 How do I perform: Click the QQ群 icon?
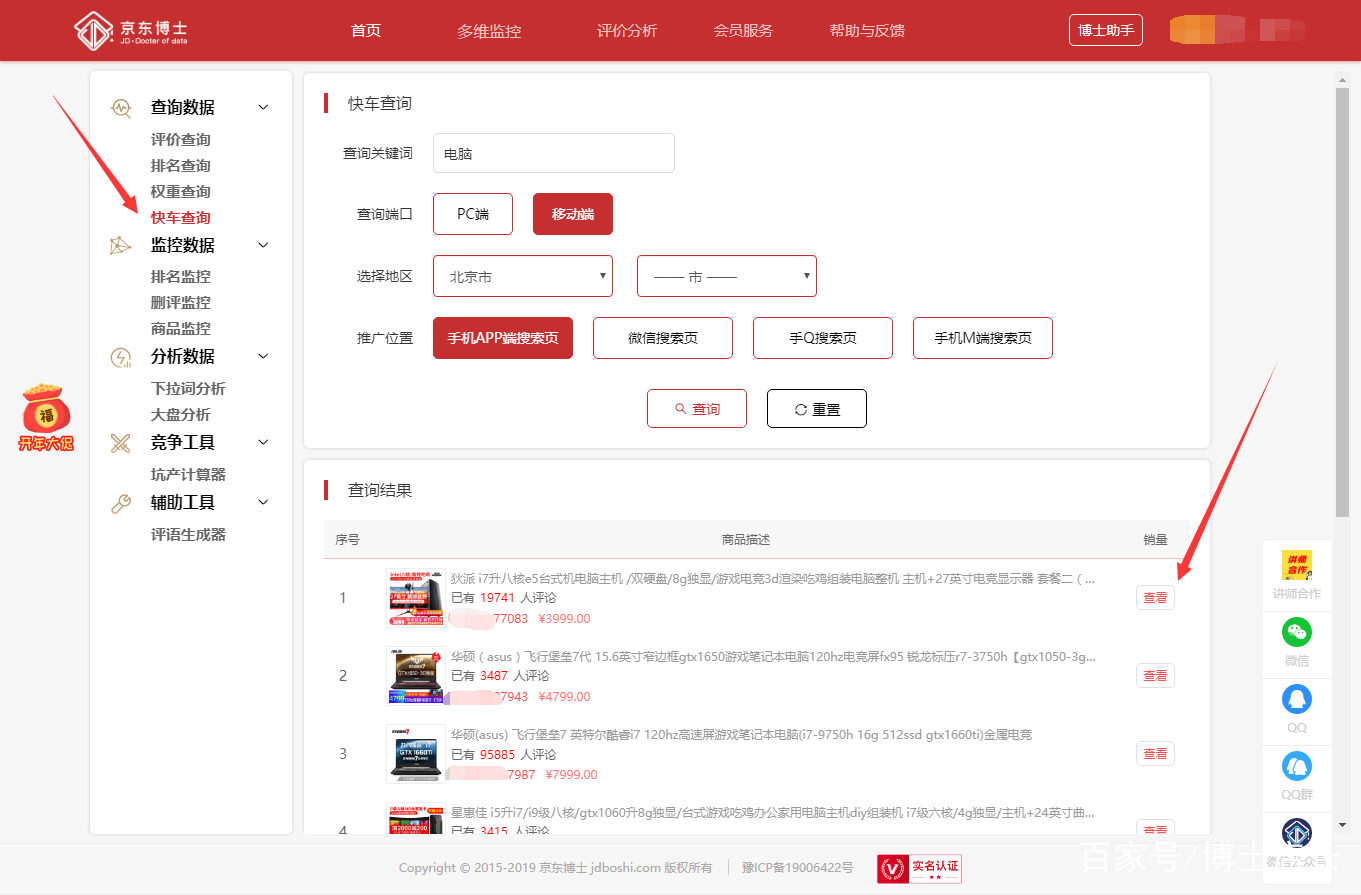pyautogui.click(x=1297, y=766)
